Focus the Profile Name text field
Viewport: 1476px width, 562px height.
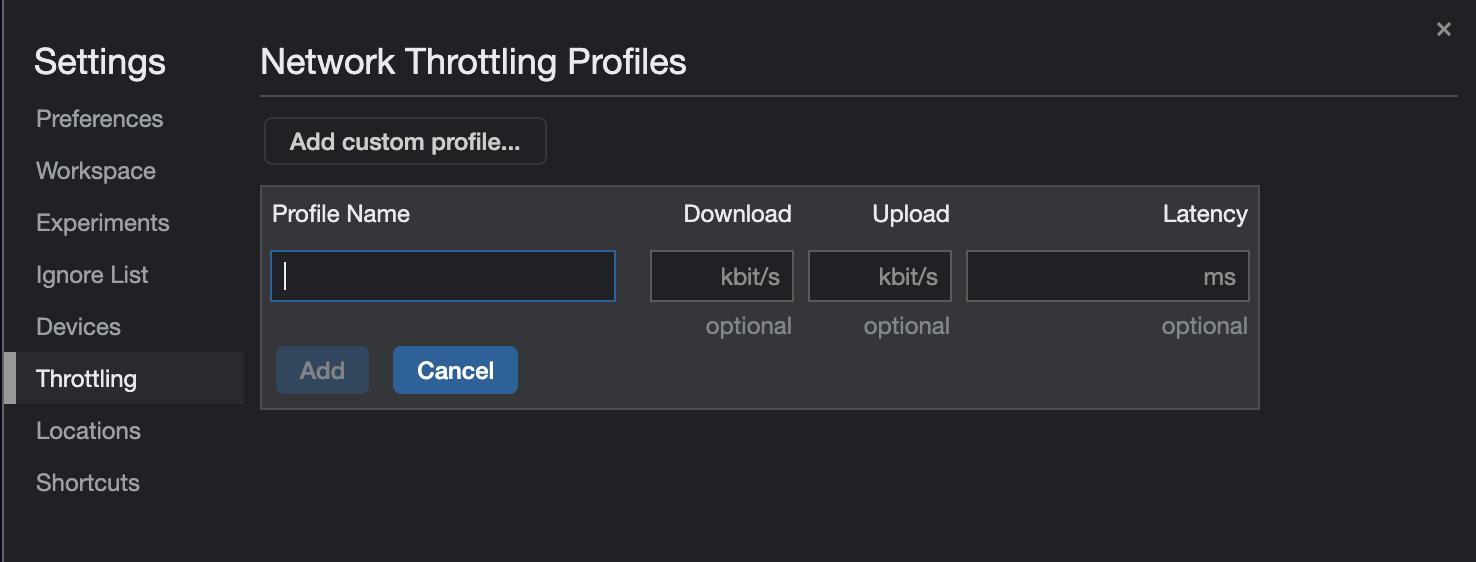(x=442, y=276)
